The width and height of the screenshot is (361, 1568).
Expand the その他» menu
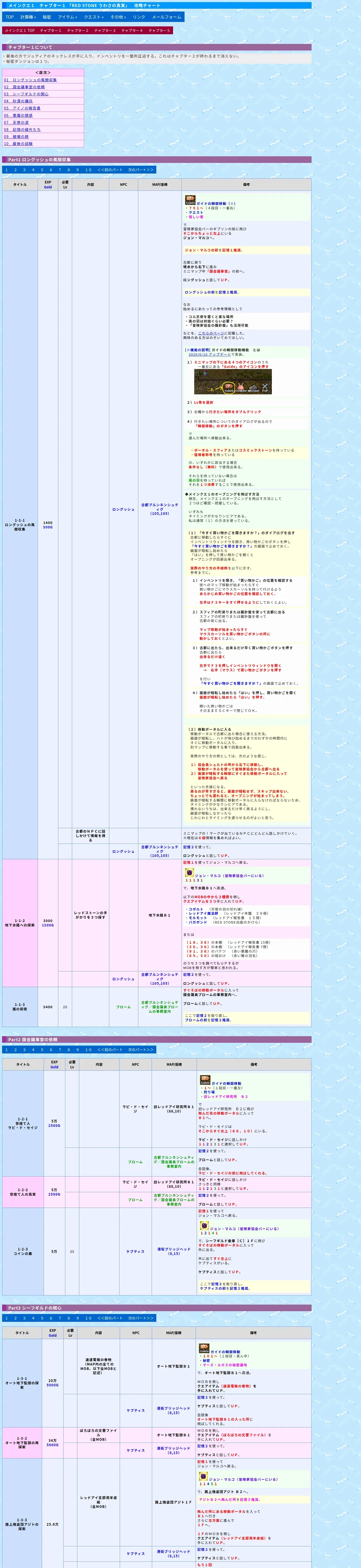coord(118,17)
